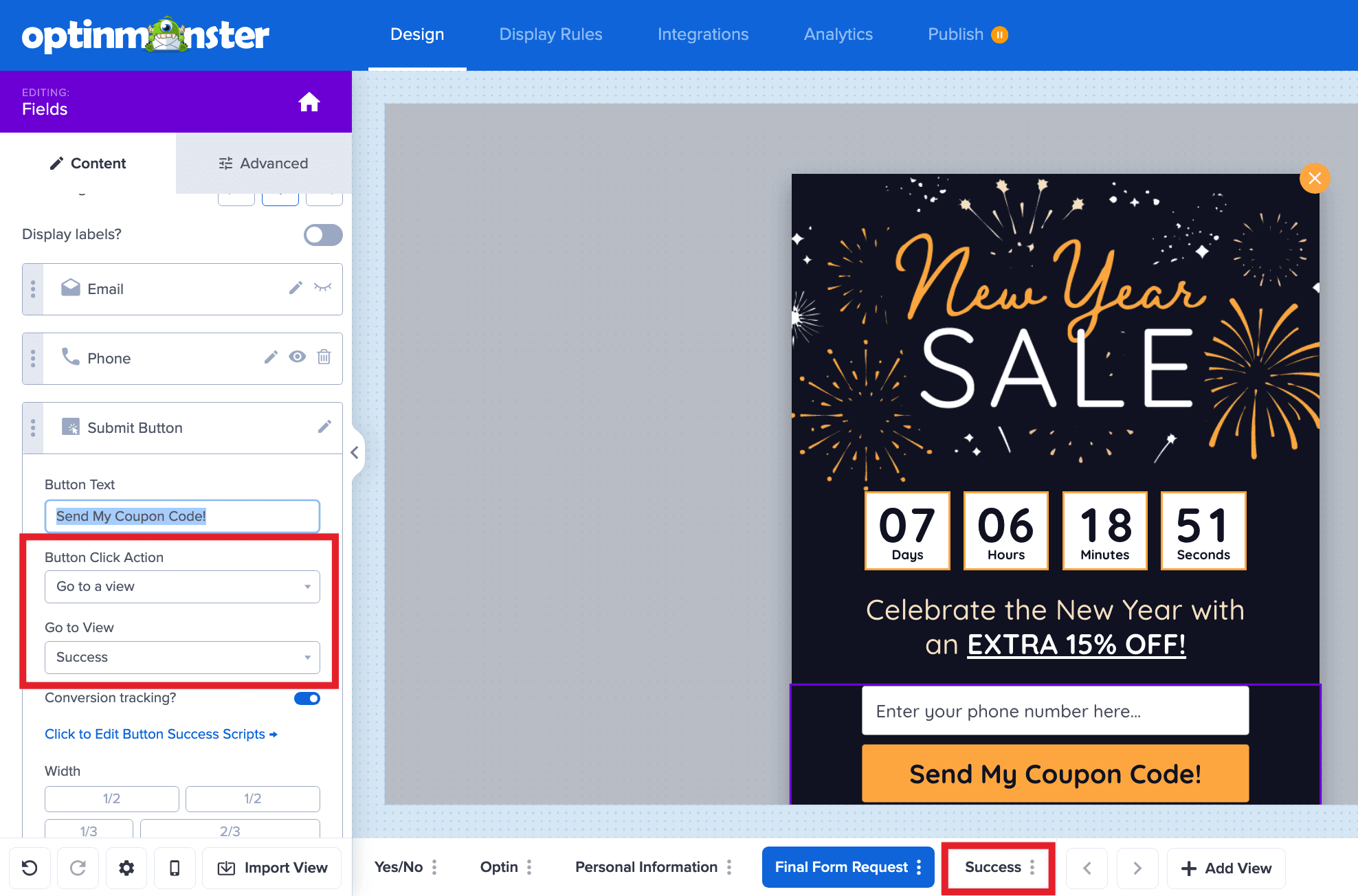This screenshot has height=896, width=1358.
Task: Edit Submit Button using its pencil icon
Action: [x=325, y=427]
